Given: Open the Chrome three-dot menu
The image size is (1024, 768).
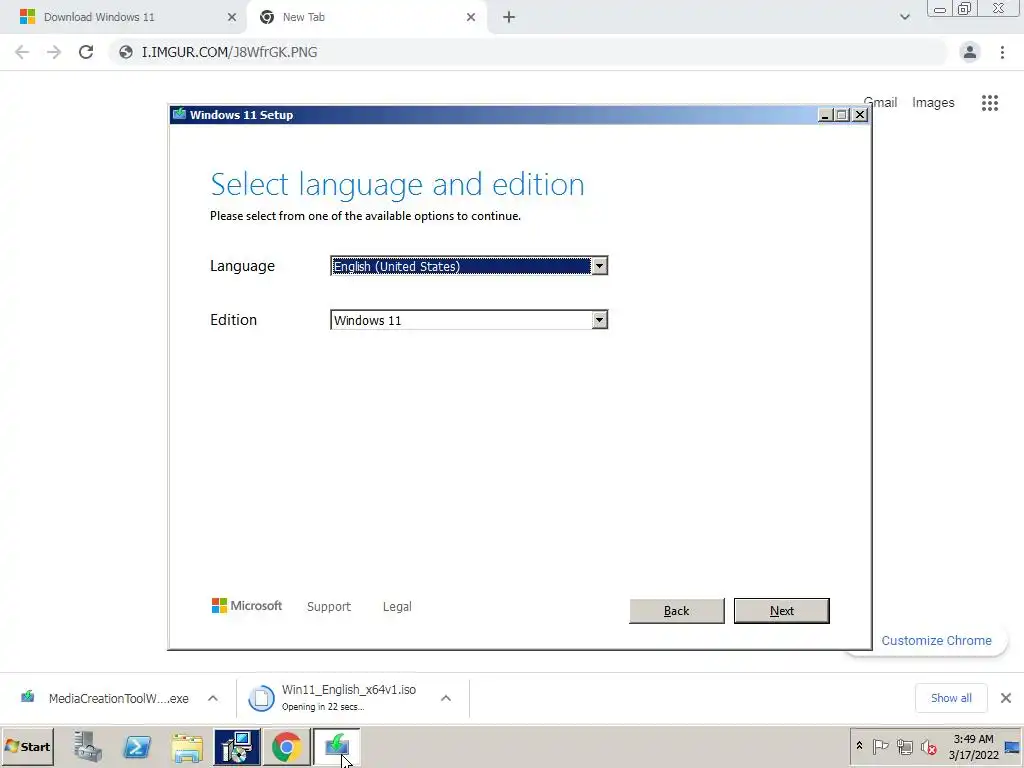Looking at the screenshot, I should tap(1002, 52).
